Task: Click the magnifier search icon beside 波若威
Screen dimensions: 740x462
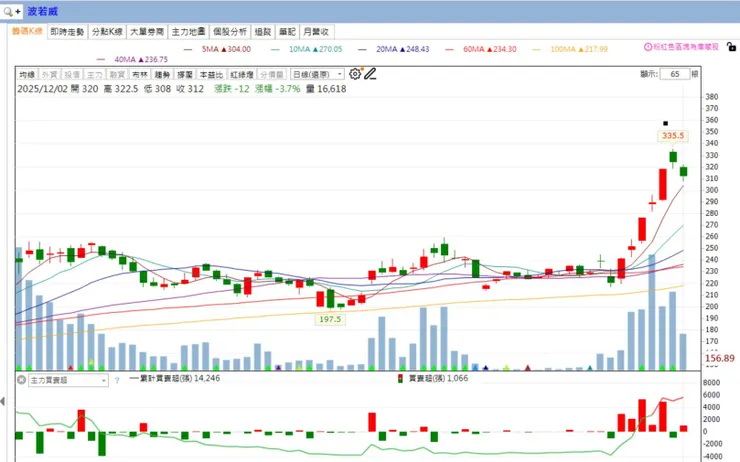Action: 8,11
